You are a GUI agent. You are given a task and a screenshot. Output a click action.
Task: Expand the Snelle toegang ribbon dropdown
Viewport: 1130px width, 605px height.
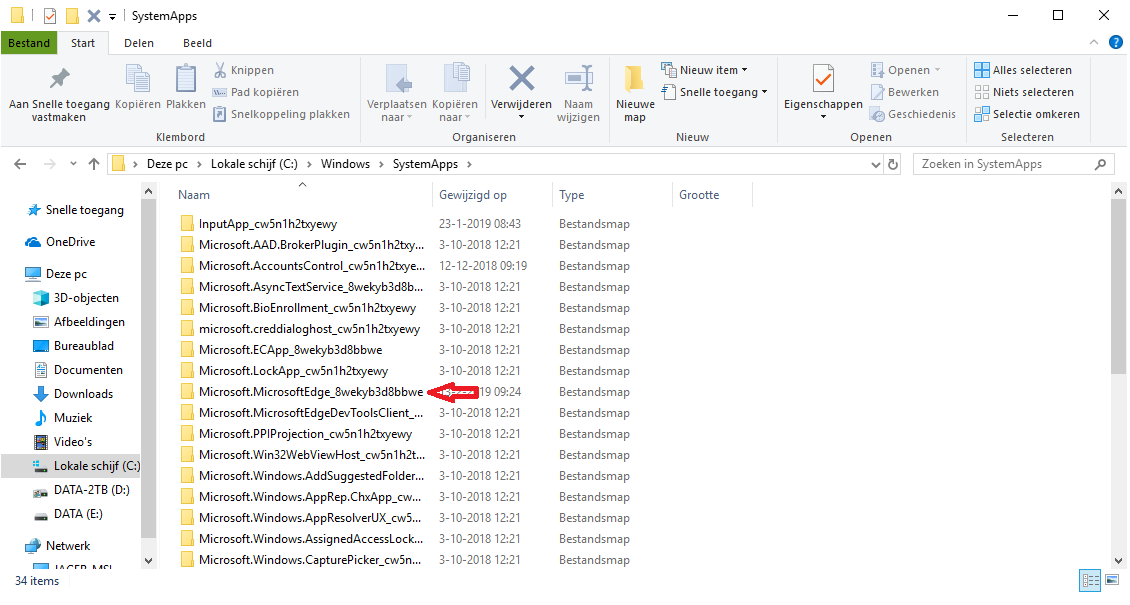pos(765,92)
